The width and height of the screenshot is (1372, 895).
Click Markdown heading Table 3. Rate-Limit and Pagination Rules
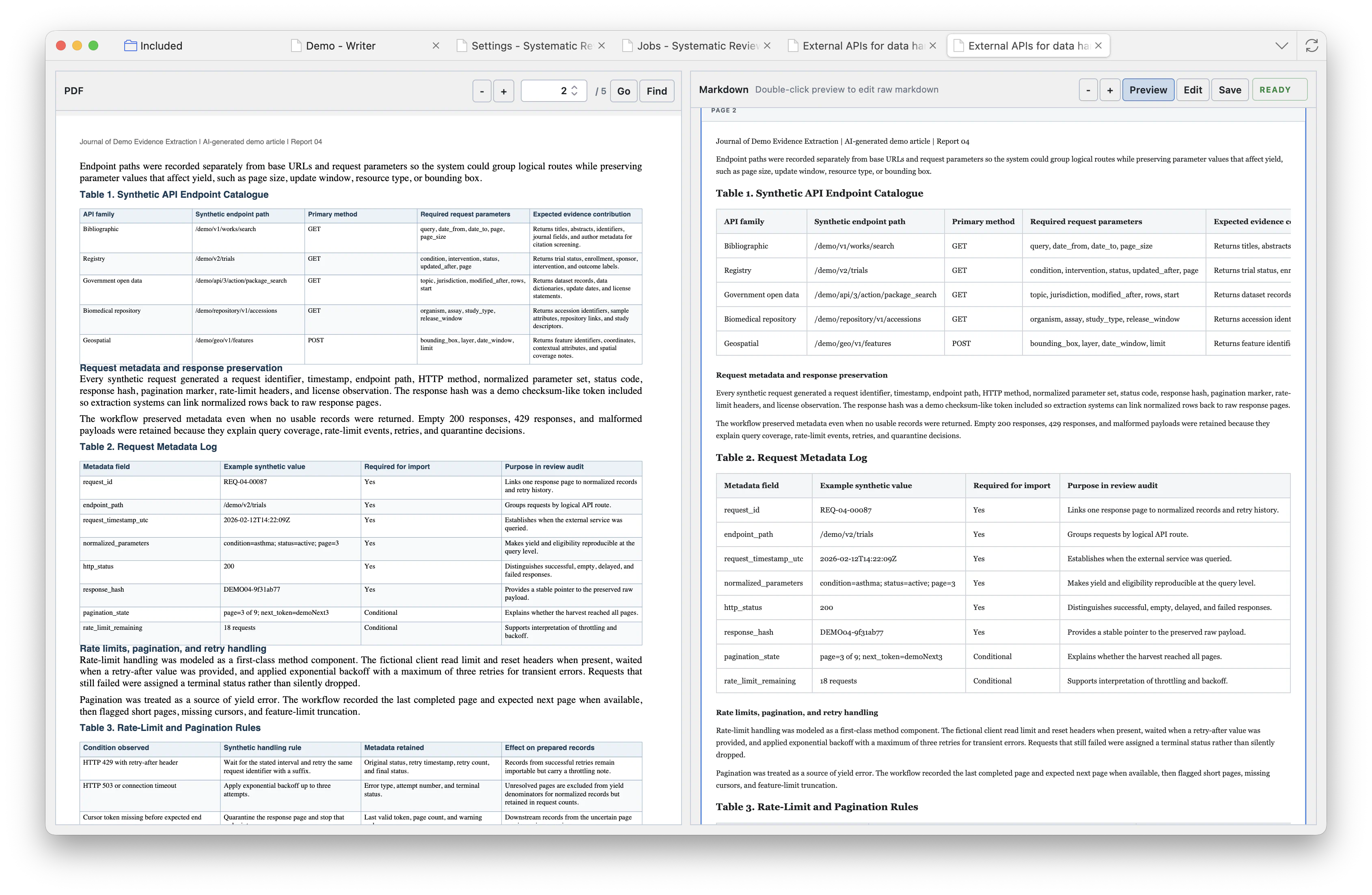(817, 807)
